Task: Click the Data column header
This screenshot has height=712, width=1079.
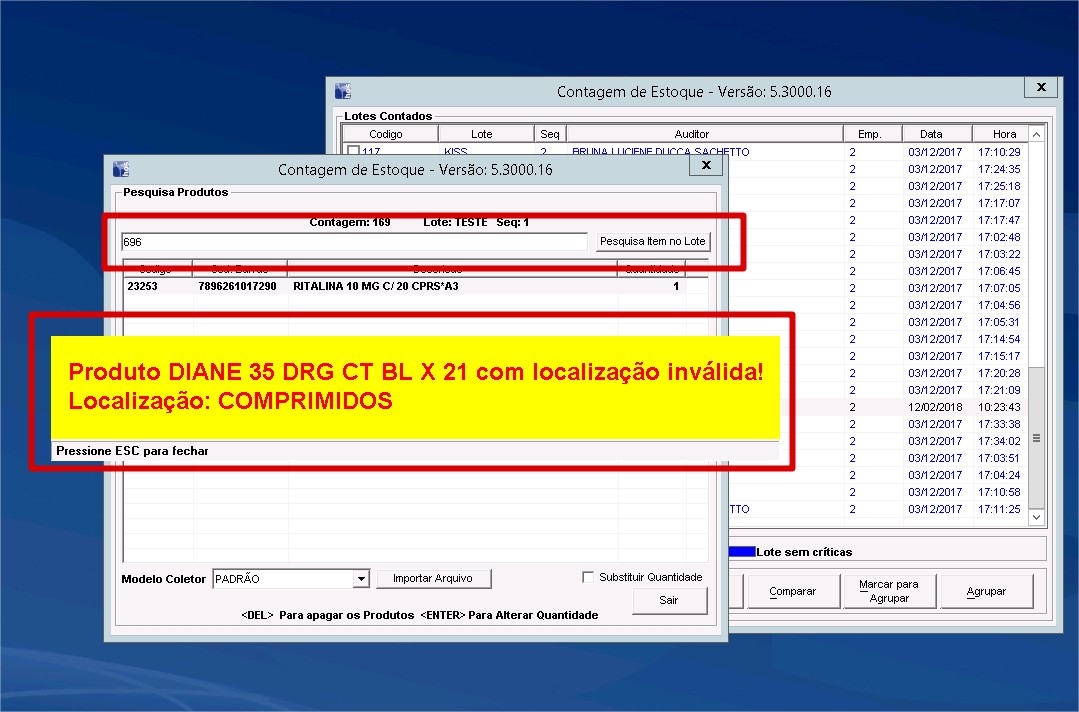Action: 931,134
